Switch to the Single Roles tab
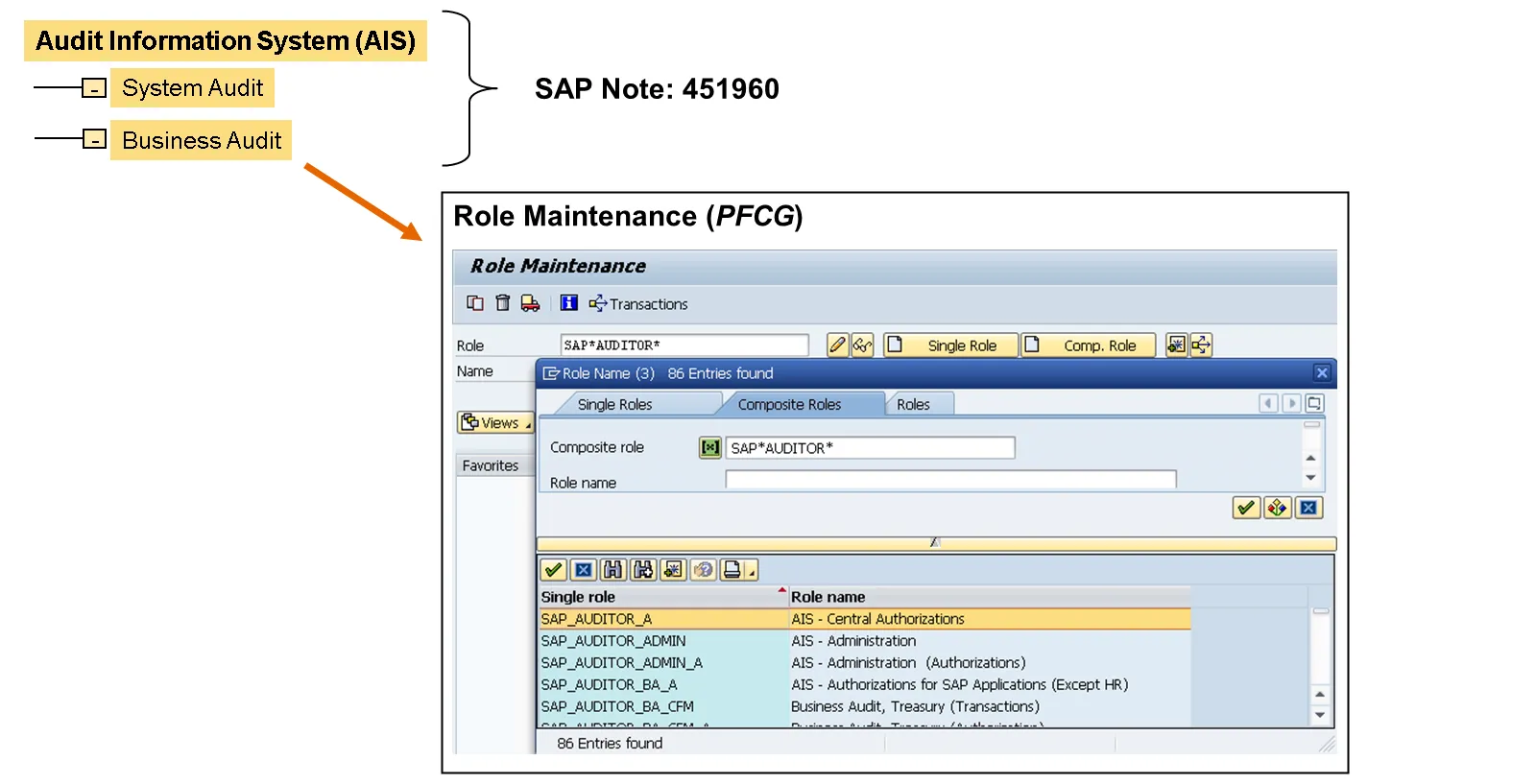Viewport: 1536px width, 784px height. tap(614, 405)
